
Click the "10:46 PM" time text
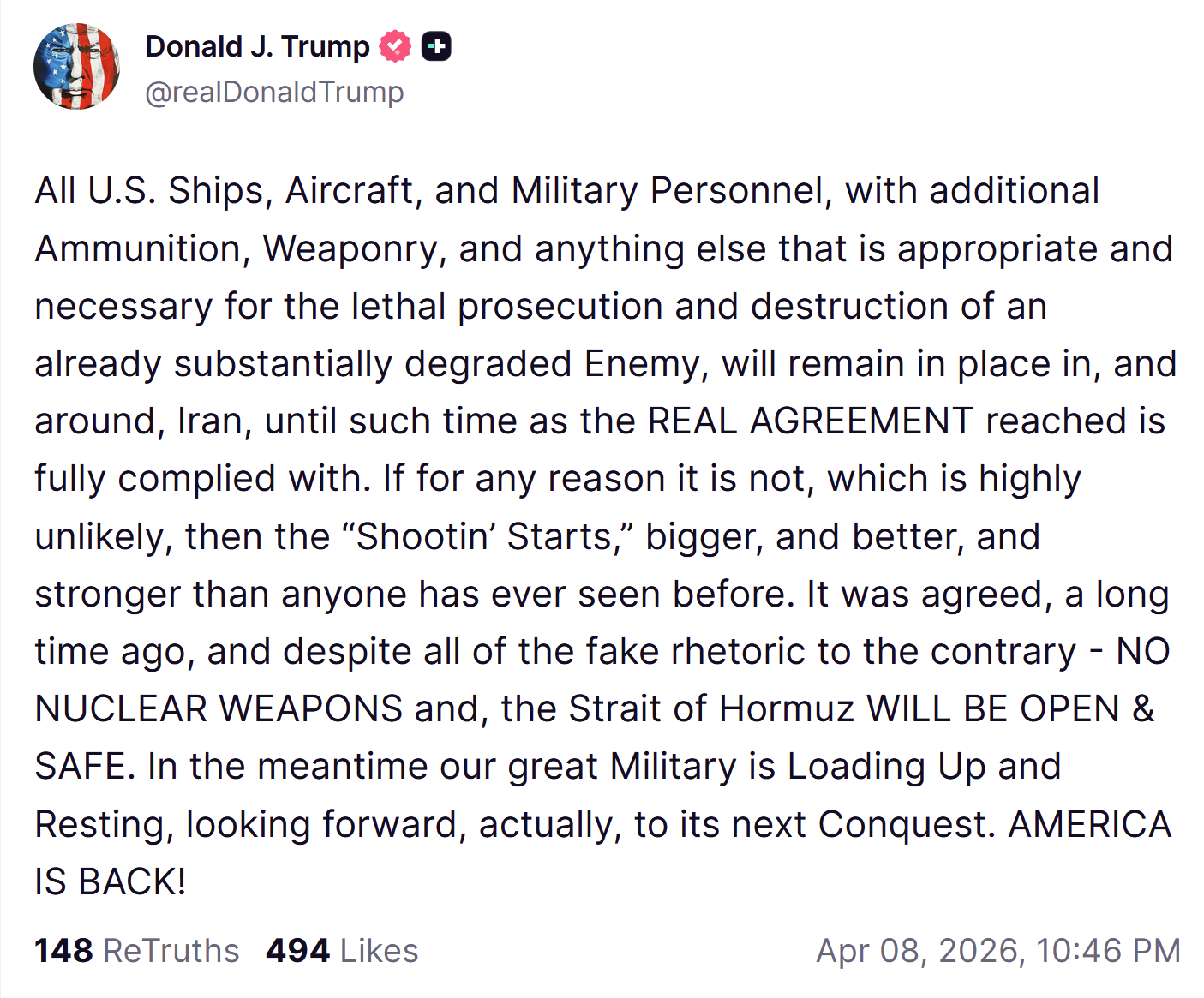(x=1107, y=951)
